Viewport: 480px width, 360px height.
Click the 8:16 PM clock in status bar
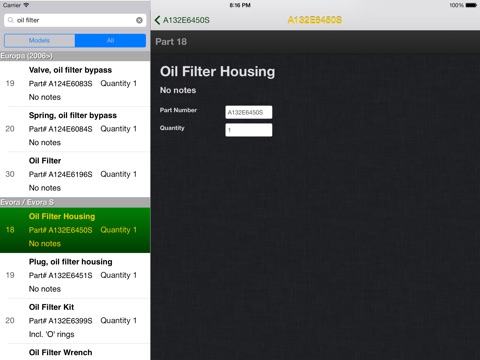pyautogui.click(x=240, y=5)
